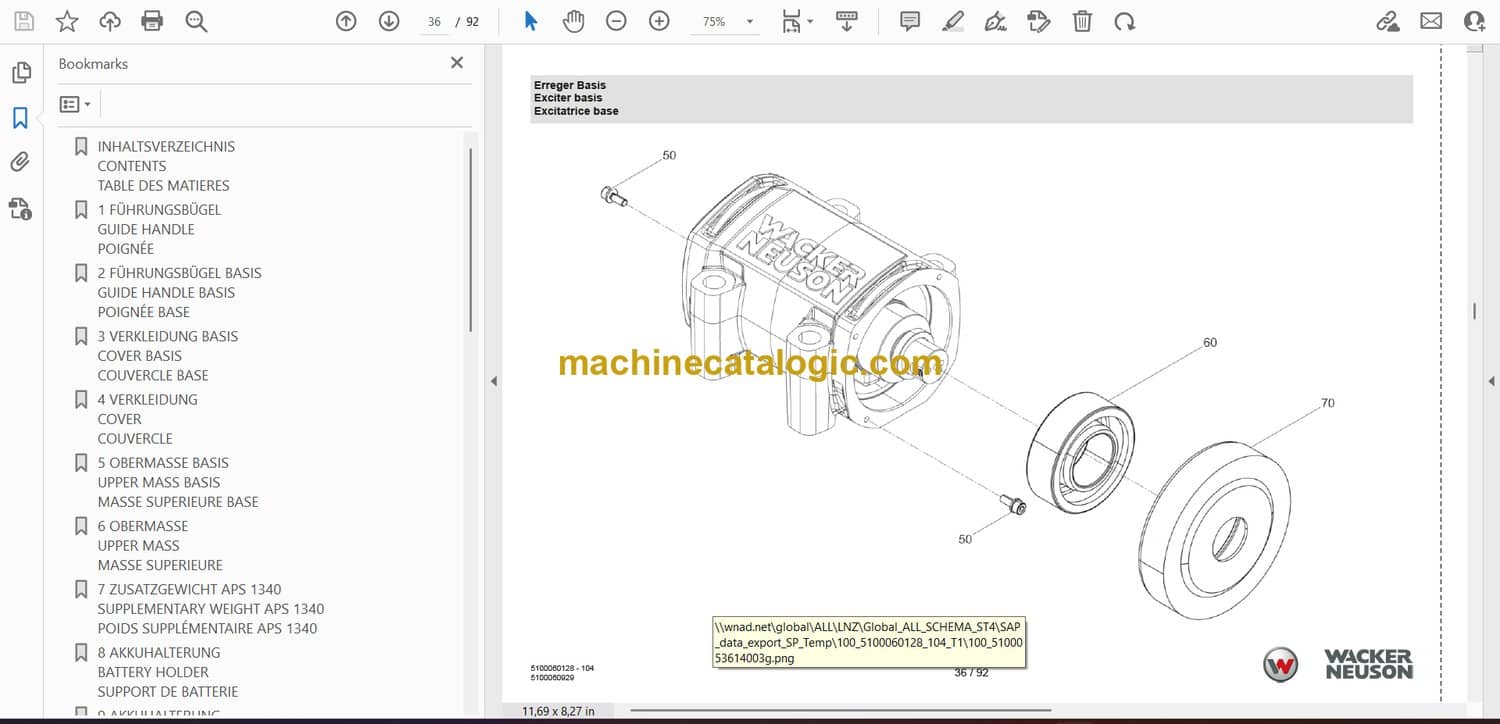Screen dimensions: 1500x724
Task: Open the Page Thumbnails panel
Action: (21, 73)
